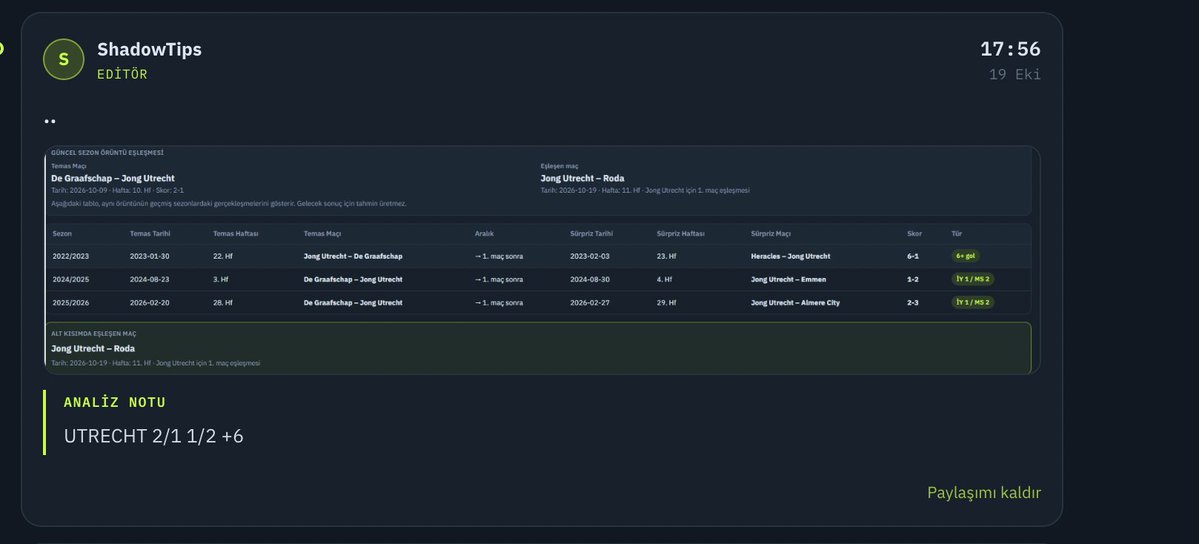The height and width of the screenshot is (544, 1199).
Task: Click the 6-1 score cell
Action: [913, 256]
